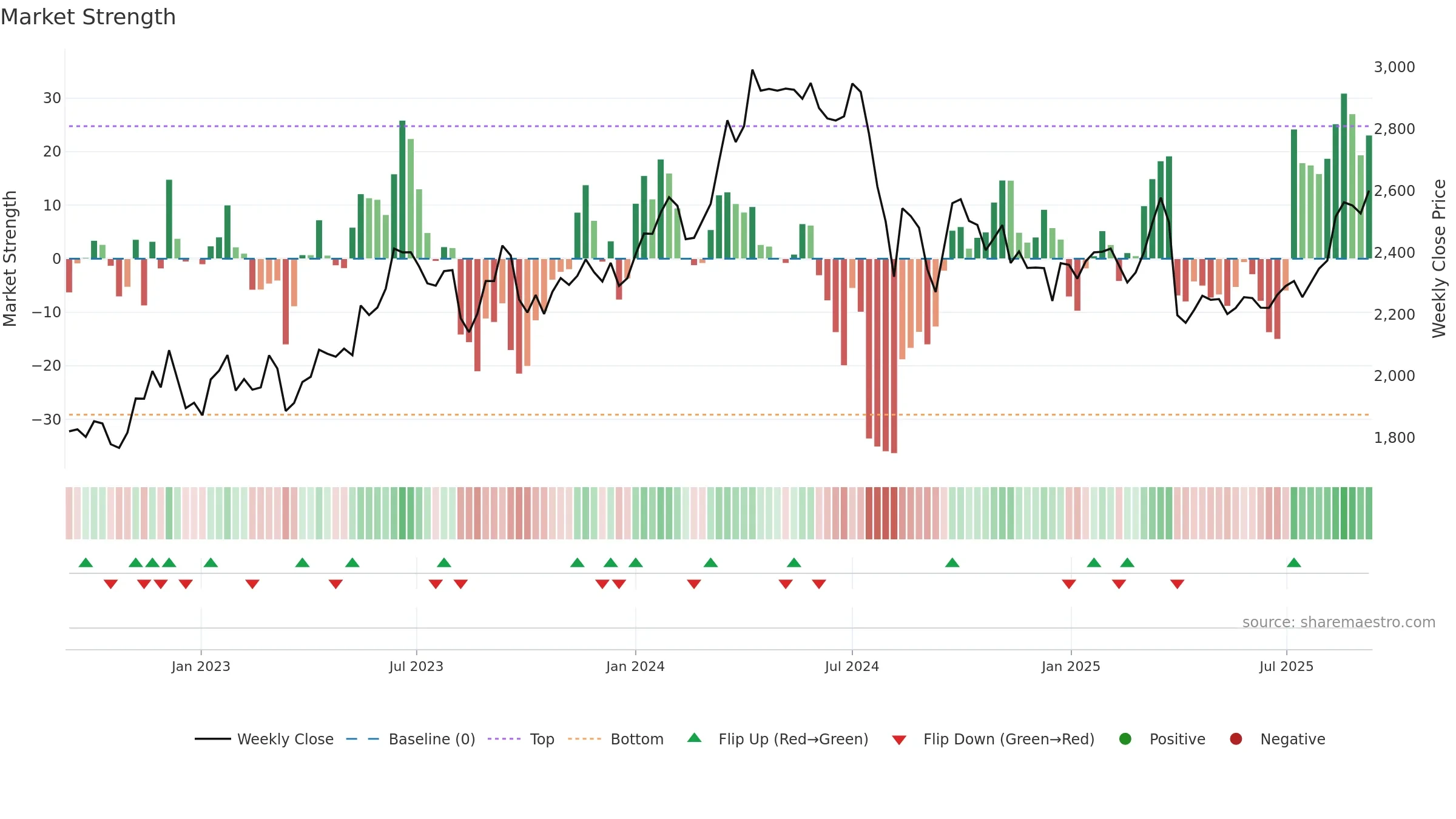
Task: Toggle the Top legend entry
Action: (521, 739)
